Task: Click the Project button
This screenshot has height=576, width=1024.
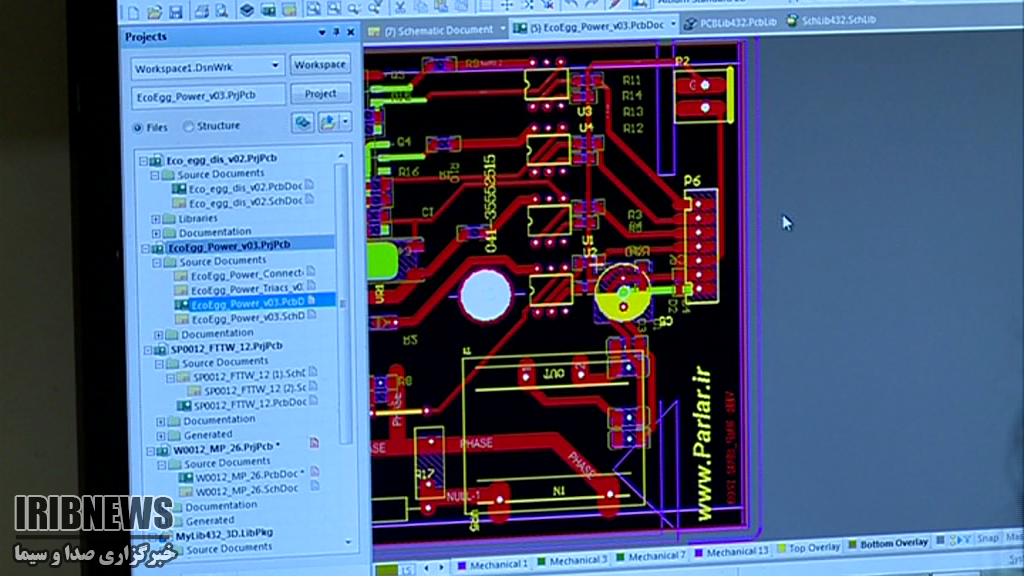Action: 320,94
